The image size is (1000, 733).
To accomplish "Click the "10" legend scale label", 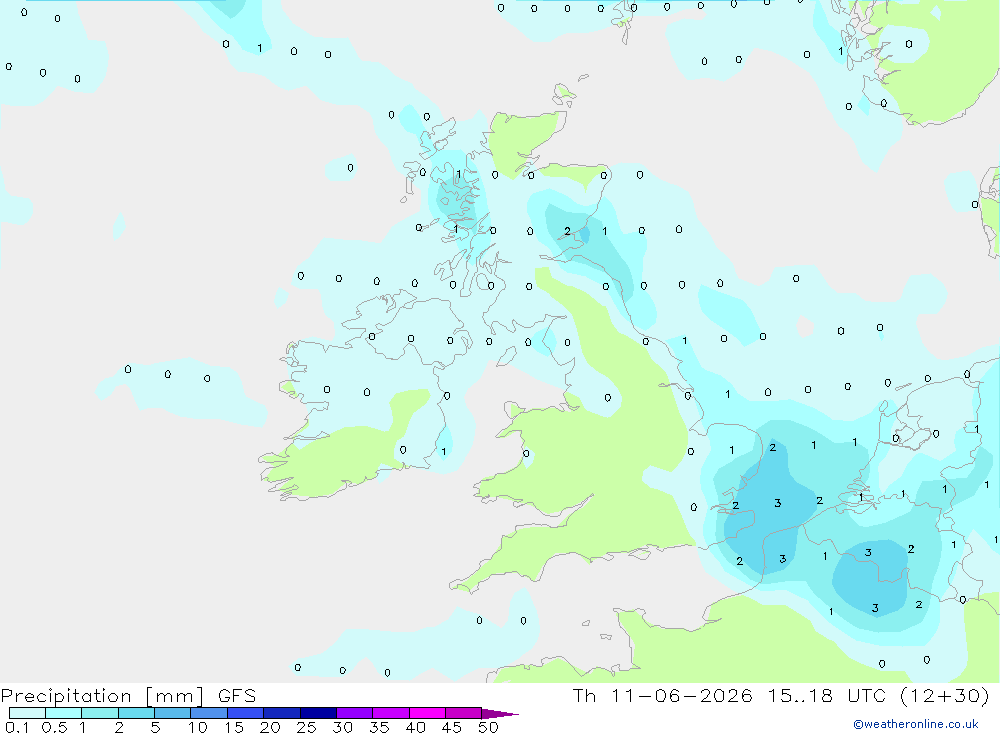I will coord(198,727).
